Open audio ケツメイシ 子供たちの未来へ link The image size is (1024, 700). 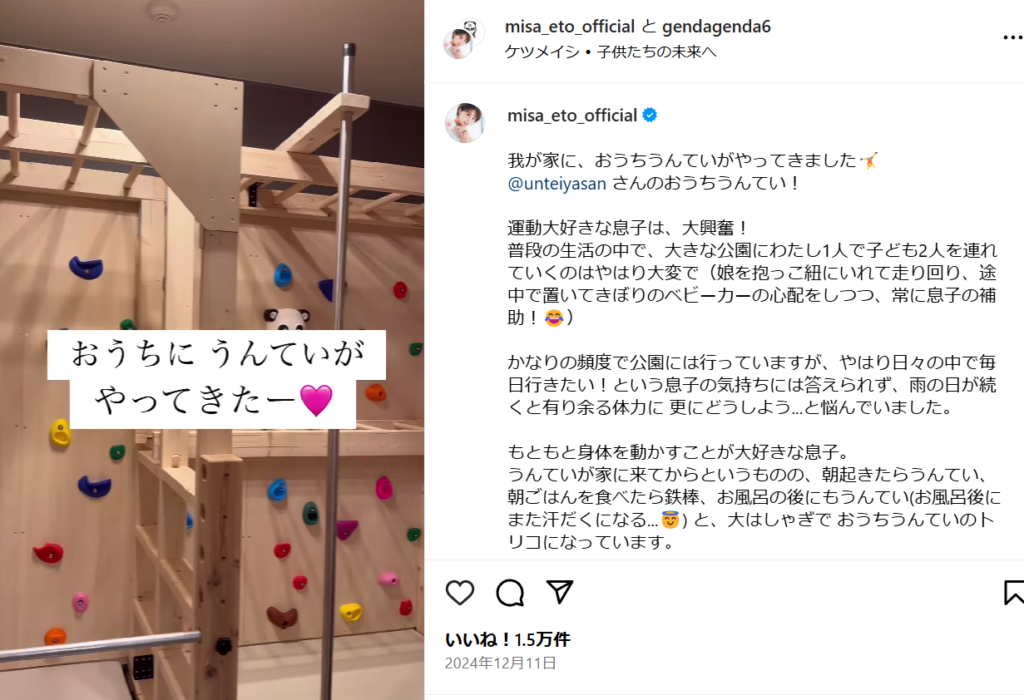611,52
